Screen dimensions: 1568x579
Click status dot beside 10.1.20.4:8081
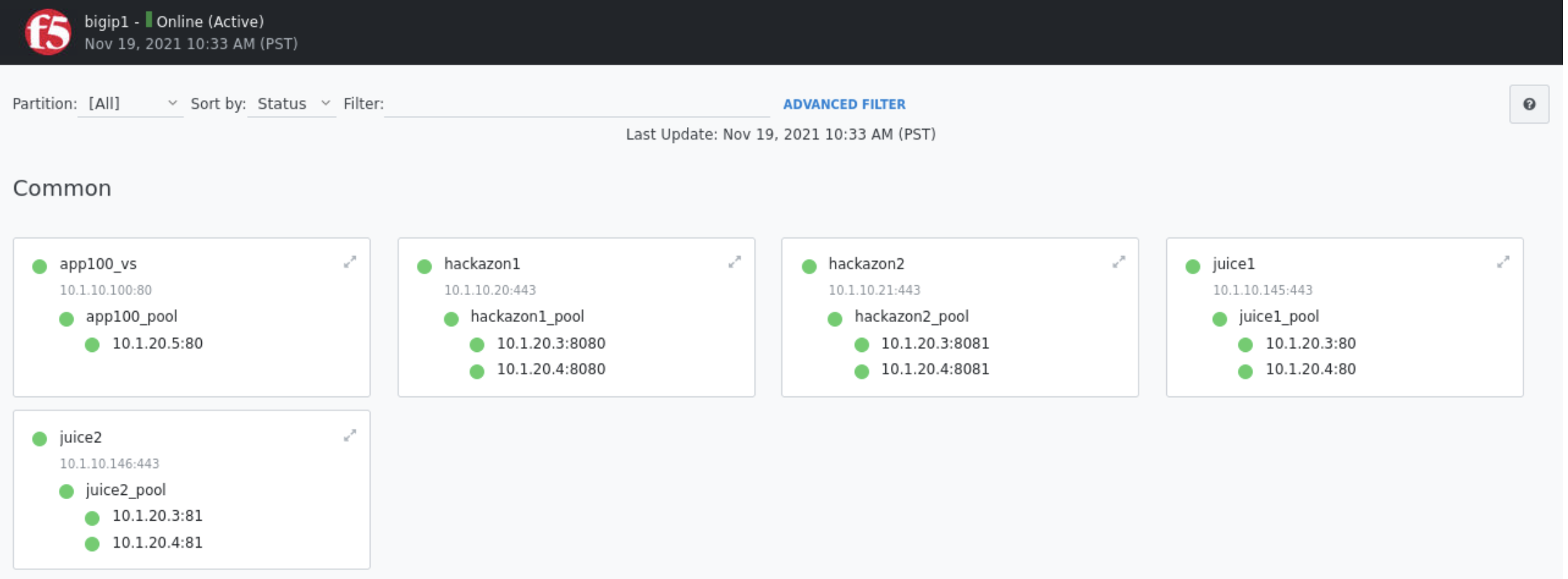pyautogui.click(x=862, y=371)
